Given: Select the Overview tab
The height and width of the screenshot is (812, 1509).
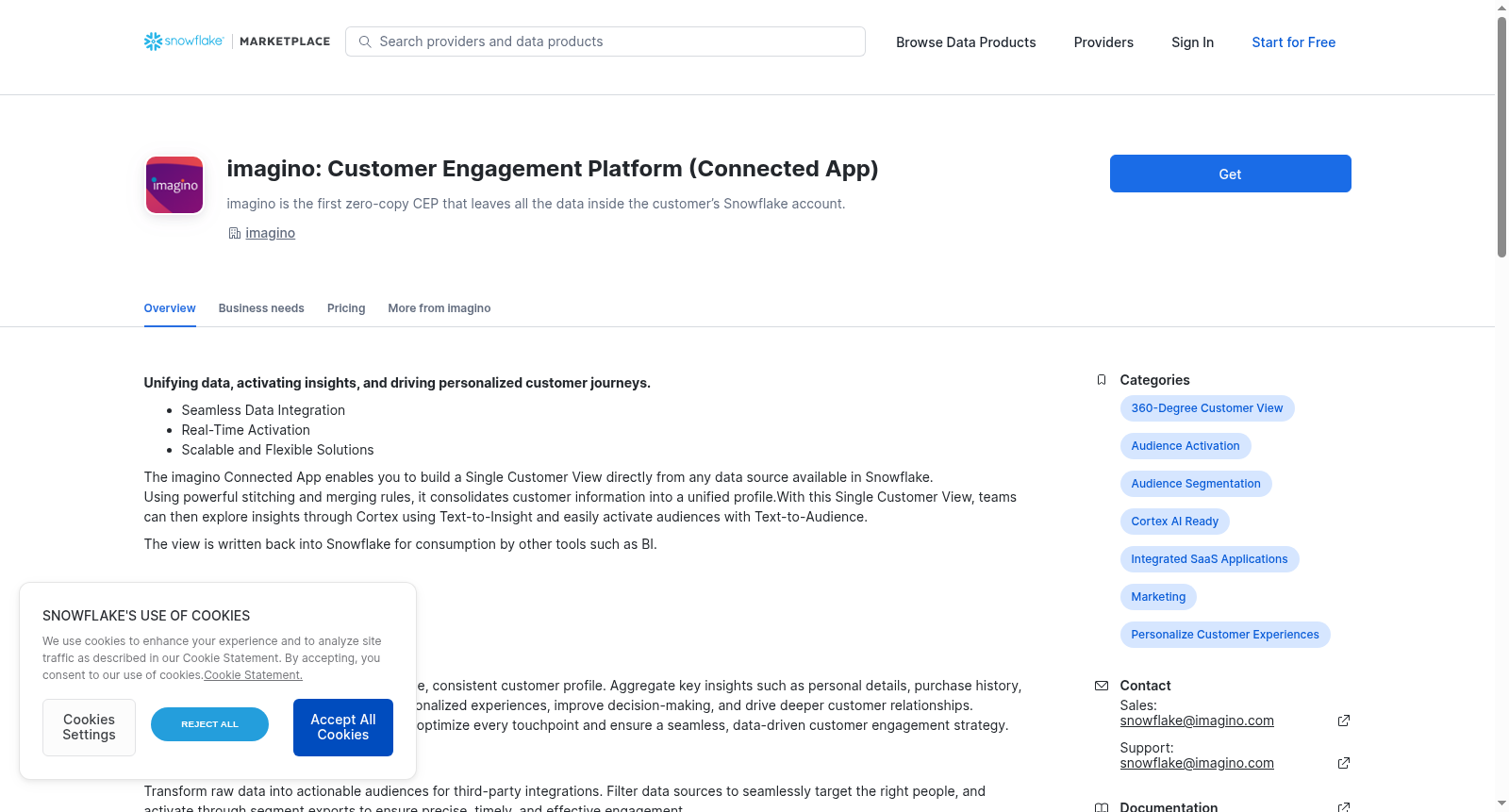Looking at the screenshot, I should 170,308.
